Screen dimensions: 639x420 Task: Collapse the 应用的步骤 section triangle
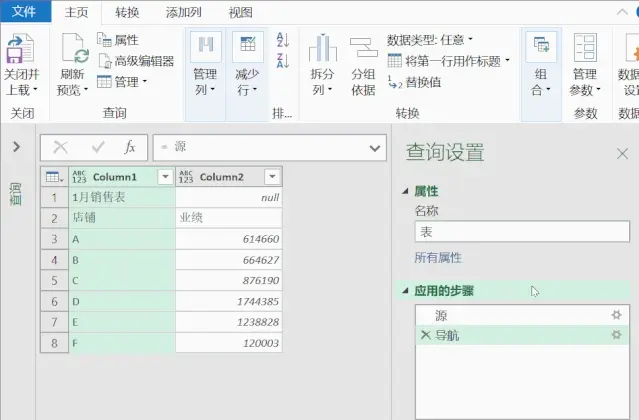coord(405,291)
